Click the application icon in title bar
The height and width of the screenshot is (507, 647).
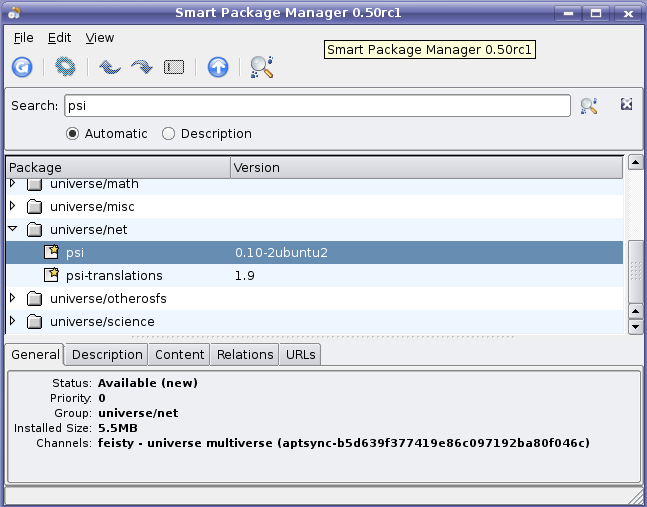click(14, 13)
